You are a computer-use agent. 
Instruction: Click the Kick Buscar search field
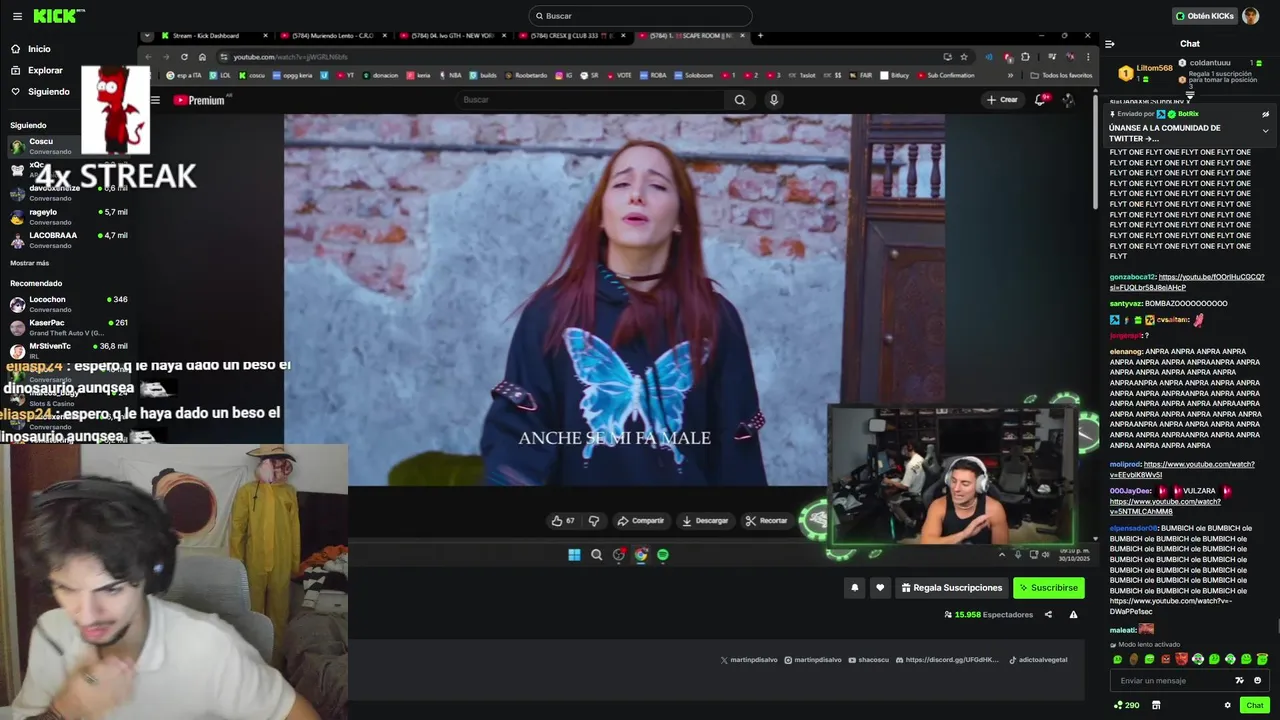click(640, 16)
